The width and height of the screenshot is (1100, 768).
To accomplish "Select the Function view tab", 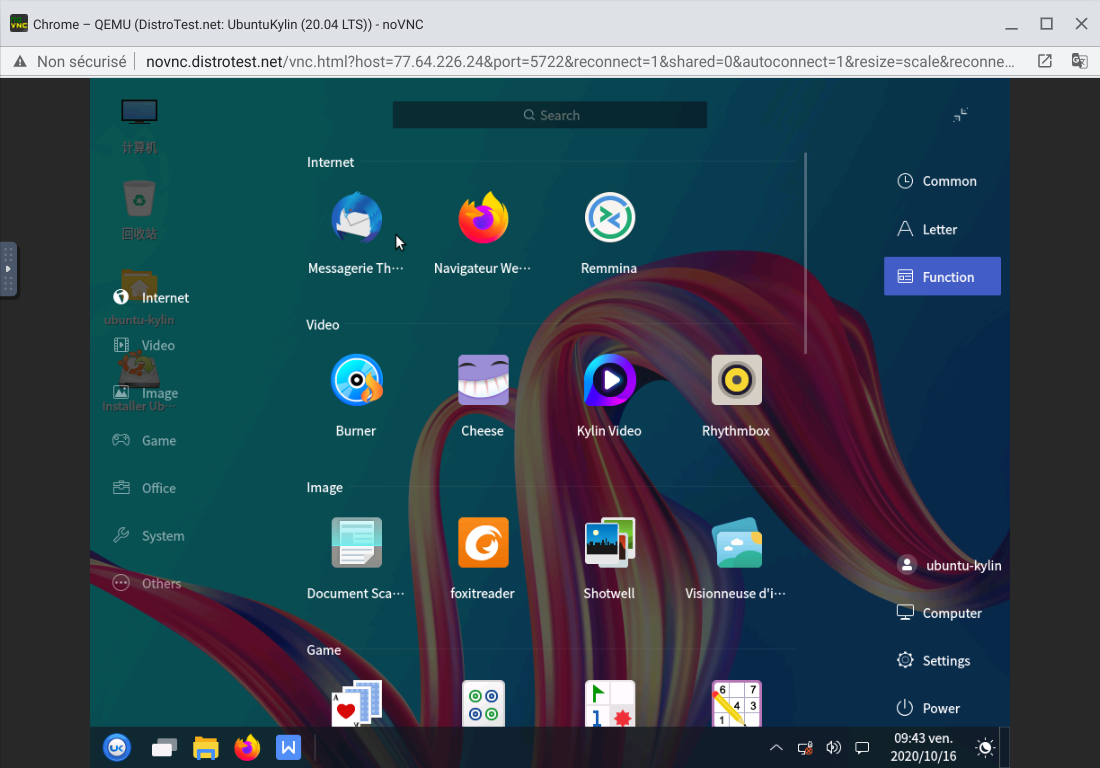I will 942,276.
